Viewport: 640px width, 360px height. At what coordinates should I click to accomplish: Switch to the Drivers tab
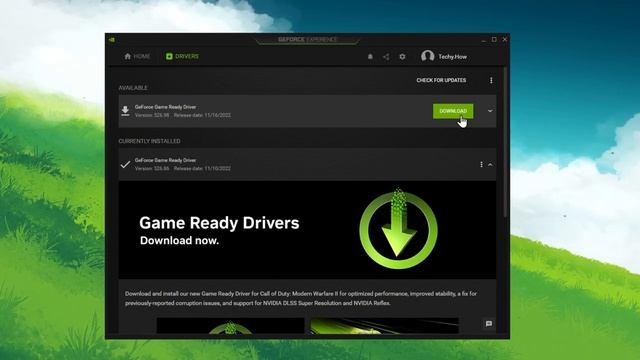click(x=182, y=56)
